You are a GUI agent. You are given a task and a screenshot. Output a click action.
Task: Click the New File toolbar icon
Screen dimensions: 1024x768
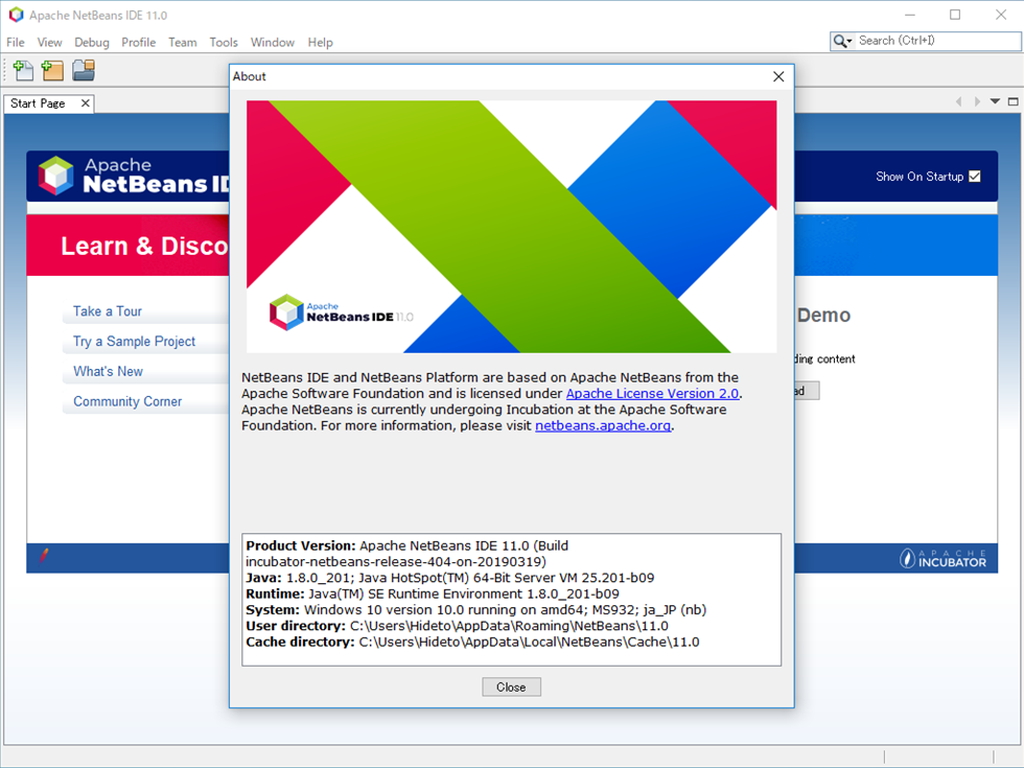[22, 70]
